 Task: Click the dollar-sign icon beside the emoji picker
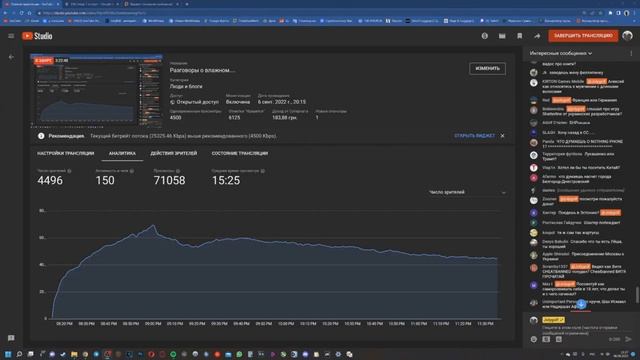(546, 339)
